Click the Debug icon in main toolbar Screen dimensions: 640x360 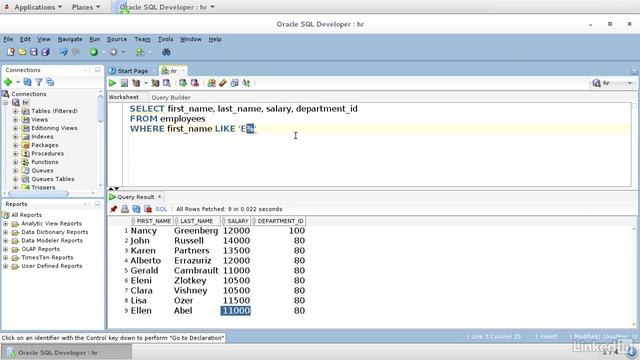tap(113, 52)
